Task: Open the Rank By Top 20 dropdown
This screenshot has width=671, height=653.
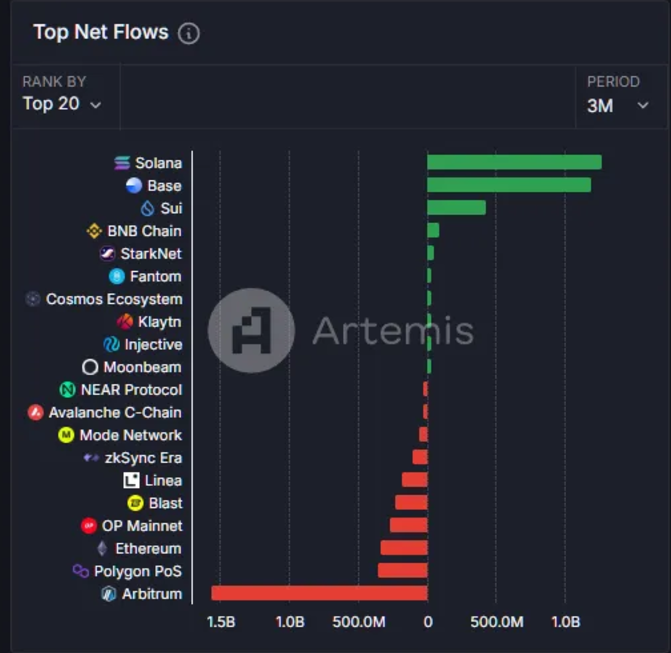Action: coord(62,104)
